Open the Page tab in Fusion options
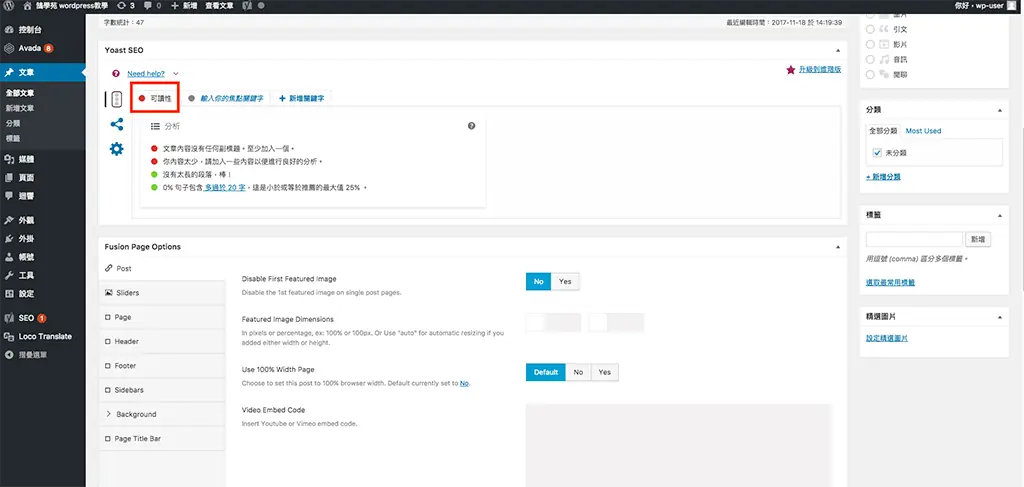Viewport: 1024px width, 487px height. pyautogui.click(x=162, y=317)
